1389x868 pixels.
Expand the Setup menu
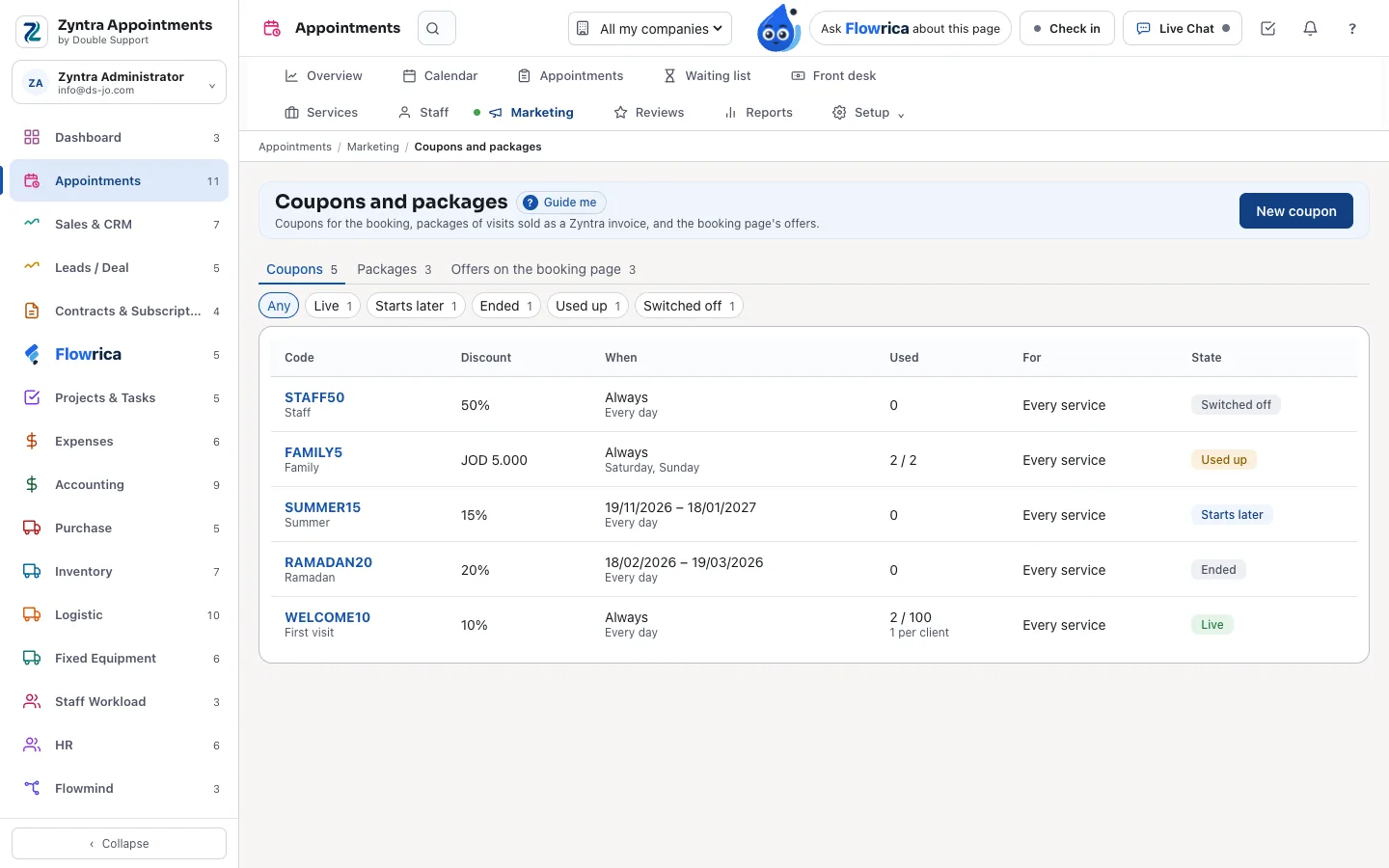click(868, 113)
